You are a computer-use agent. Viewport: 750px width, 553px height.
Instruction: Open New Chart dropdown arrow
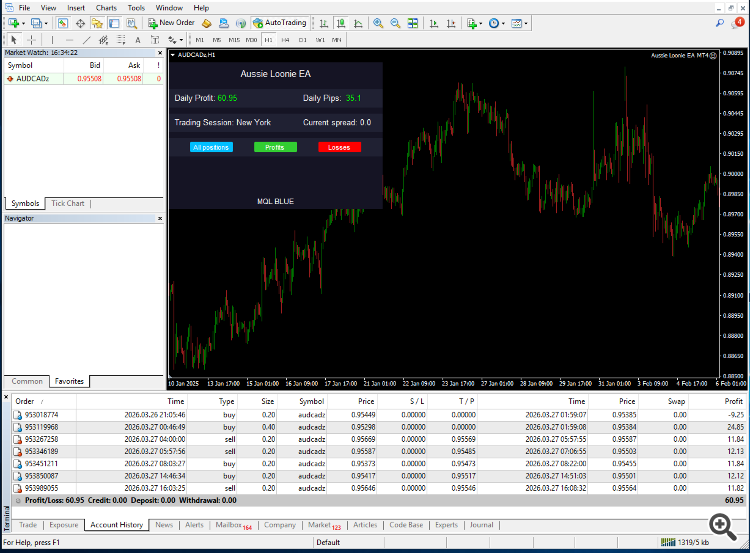coord(23,23)
